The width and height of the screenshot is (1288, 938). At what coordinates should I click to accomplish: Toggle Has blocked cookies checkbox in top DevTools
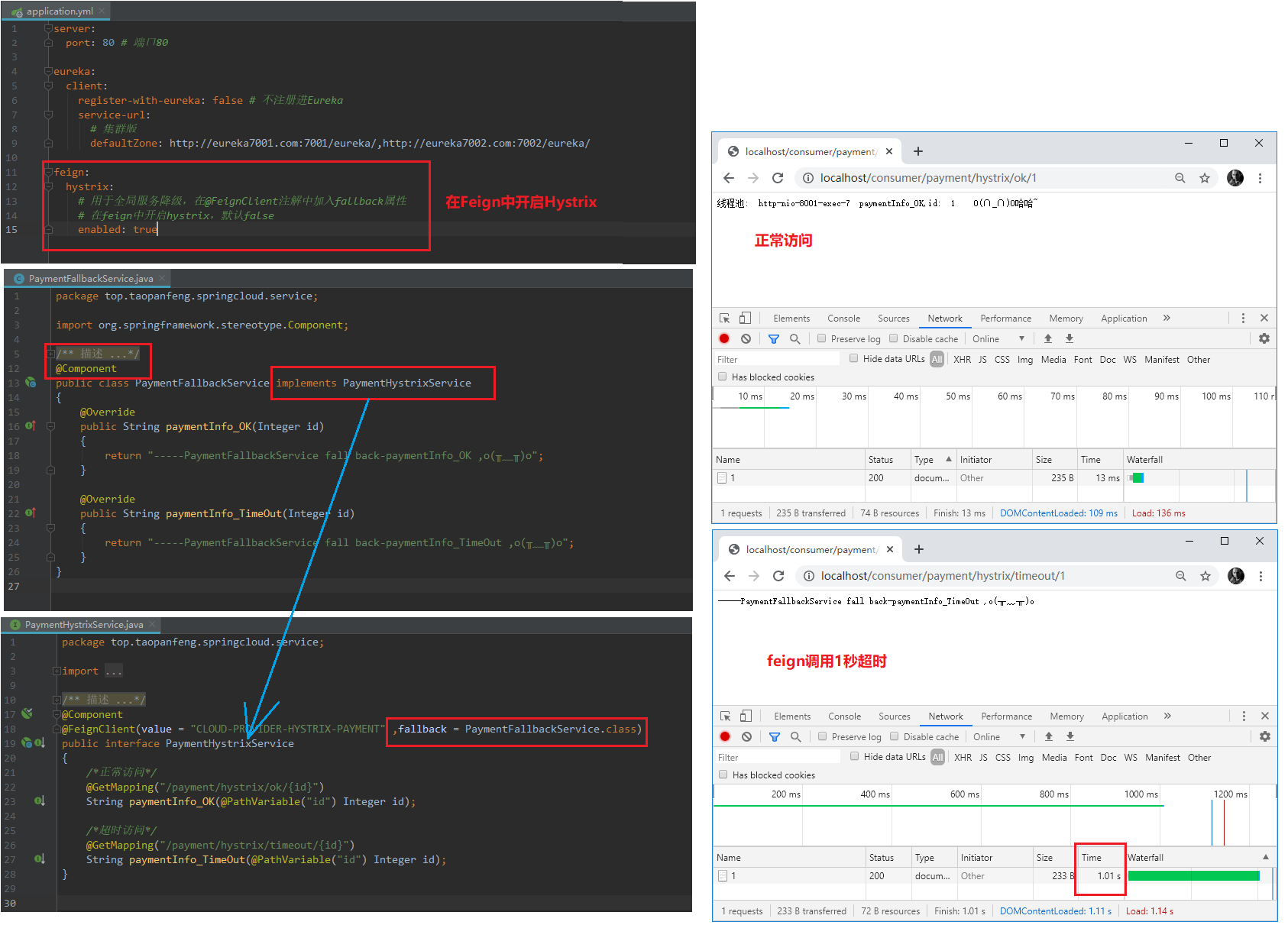click(x=723, y=376)
